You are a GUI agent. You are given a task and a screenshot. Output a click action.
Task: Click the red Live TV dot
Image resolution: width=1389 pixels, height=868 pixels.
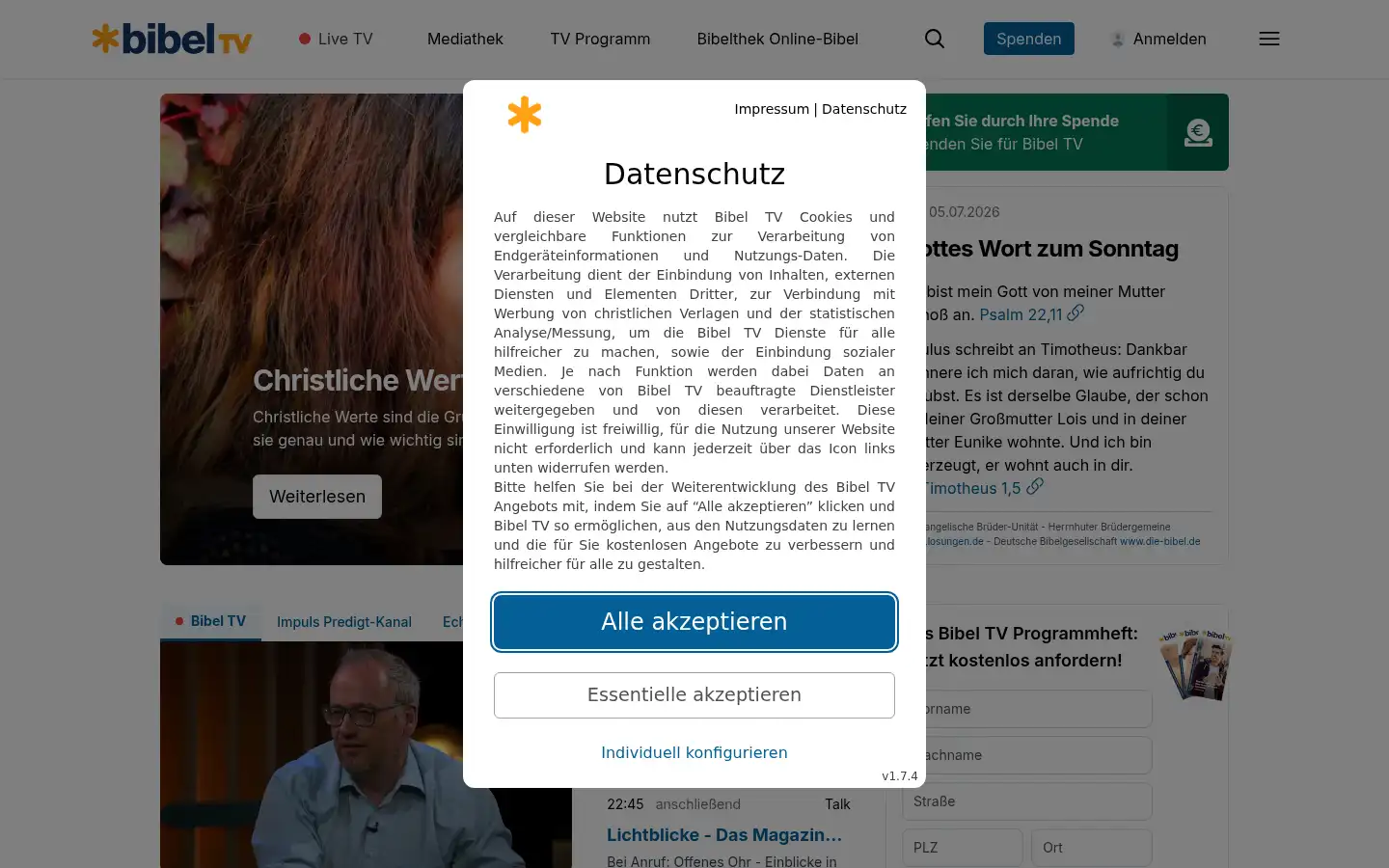[x=305, y=39]
